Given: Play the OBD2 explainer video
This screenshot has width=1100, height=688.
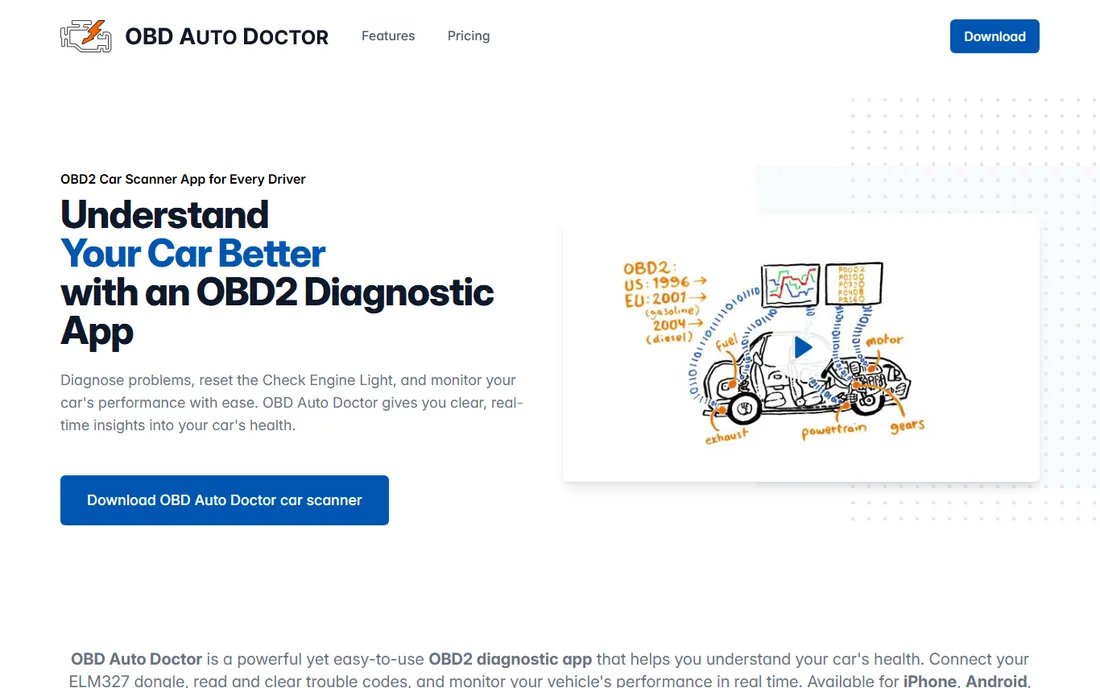Looking at the screenshot, I should coord(803,347).
